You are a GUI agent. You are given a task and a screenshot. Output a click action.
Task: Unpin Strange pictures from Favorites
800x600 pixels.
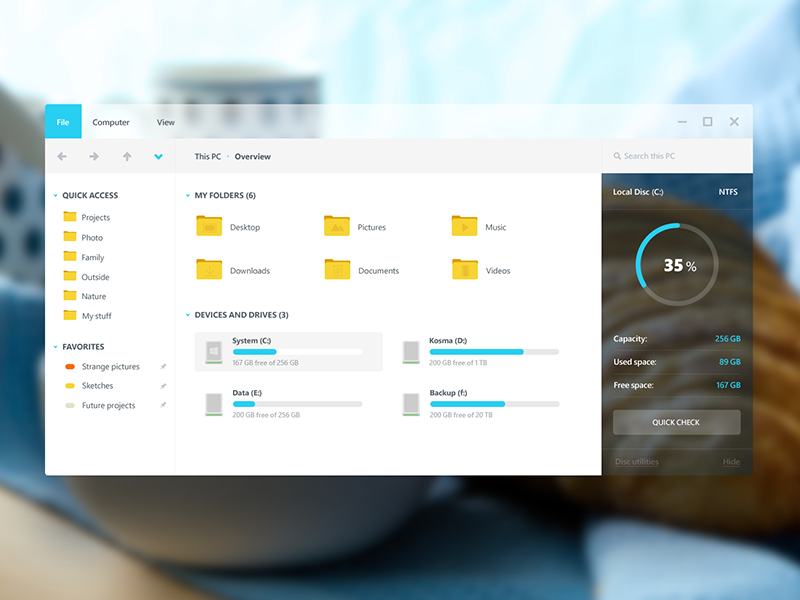tap(163, 366)
